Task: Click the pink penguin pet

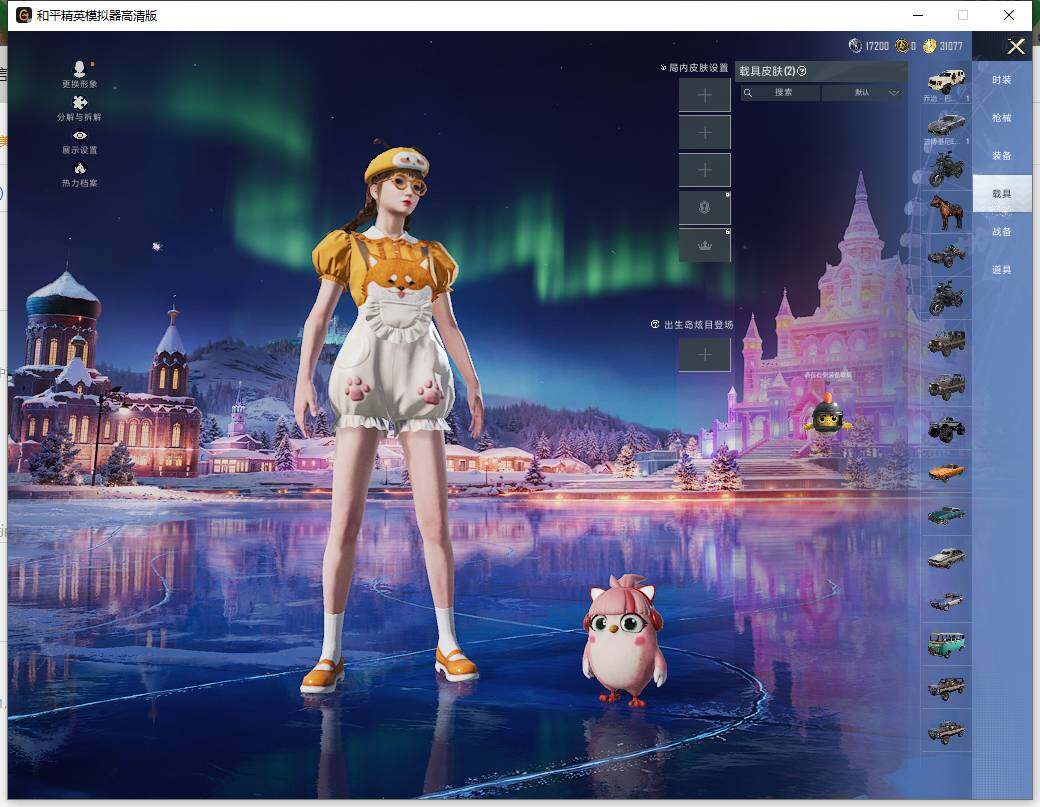Action: (x=623, y=640)
